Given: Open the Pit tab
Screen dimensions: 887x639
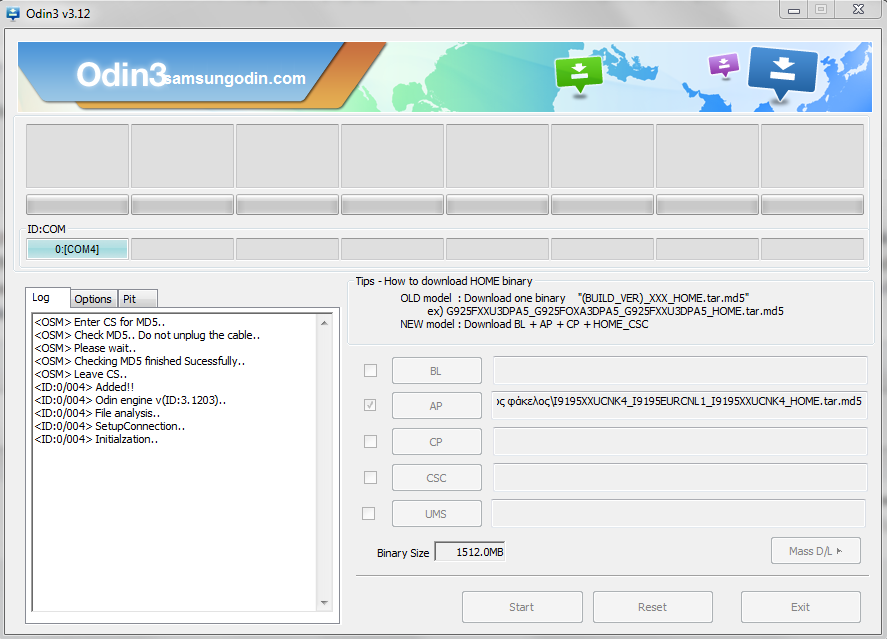Looking at the screenshot, I should point(137,299).
